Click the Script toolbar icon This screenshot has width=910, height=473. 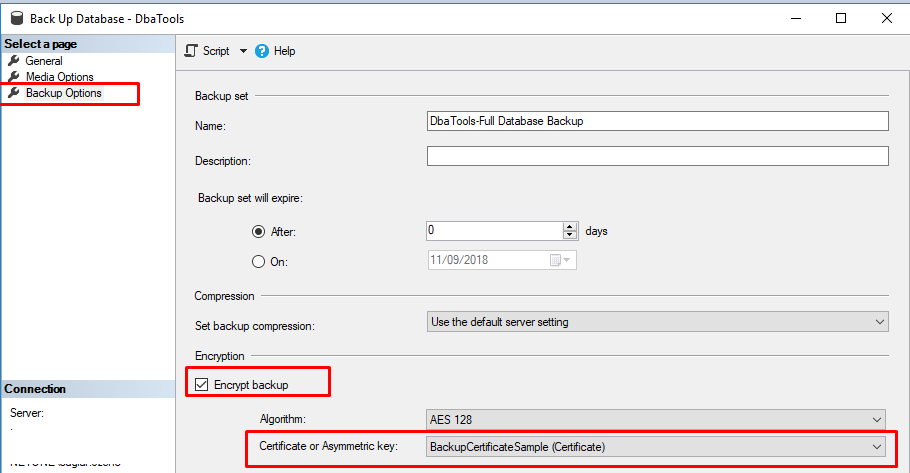(192, 51)
